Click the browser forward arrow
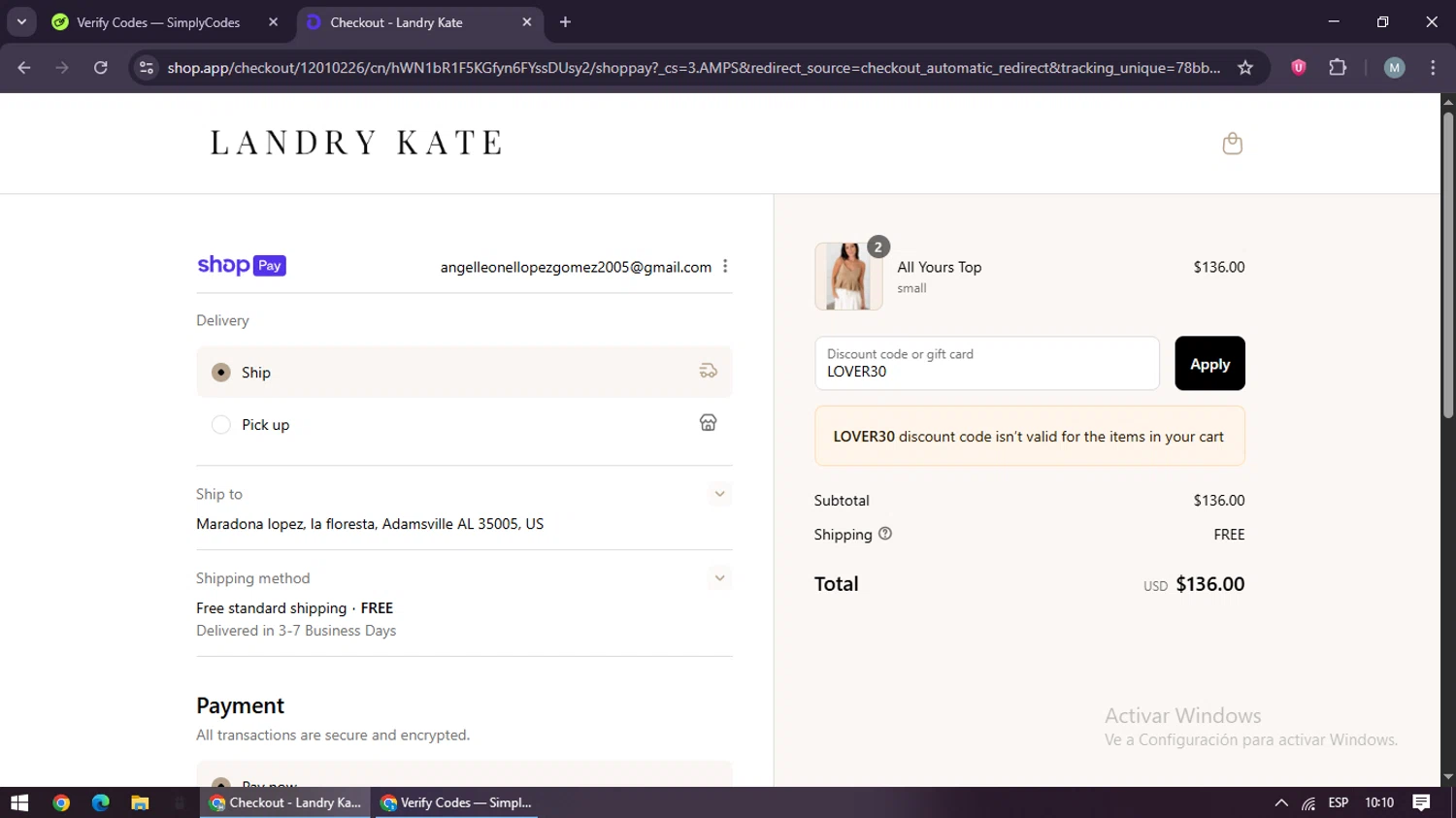 pyautogui.click(x=62, y=68)
